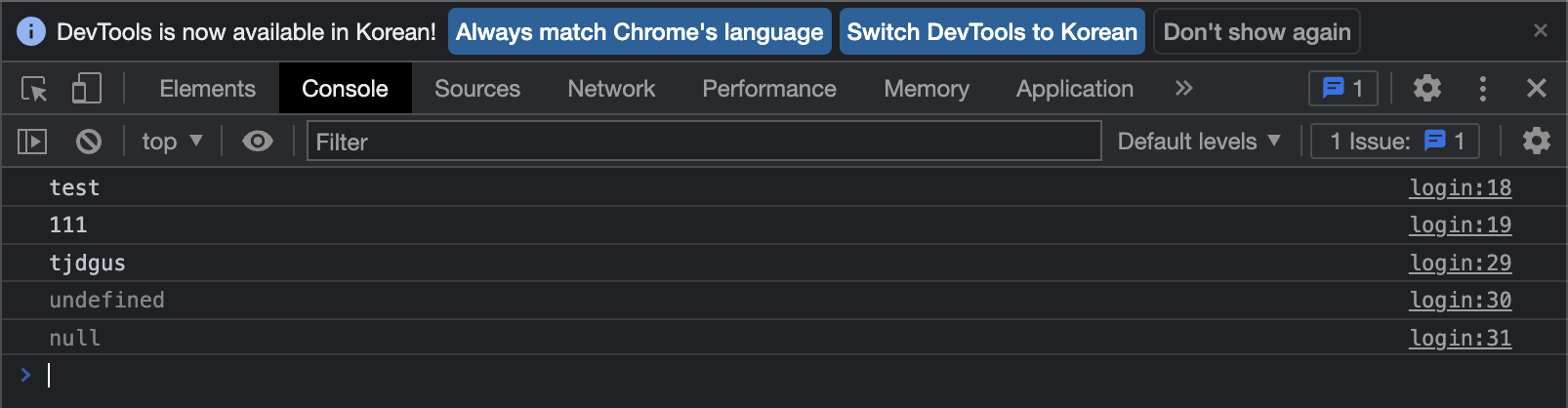The image size is (1568, 408).
Task: Open the three-dot customize DevTools menu
Action: [1483, 89]
